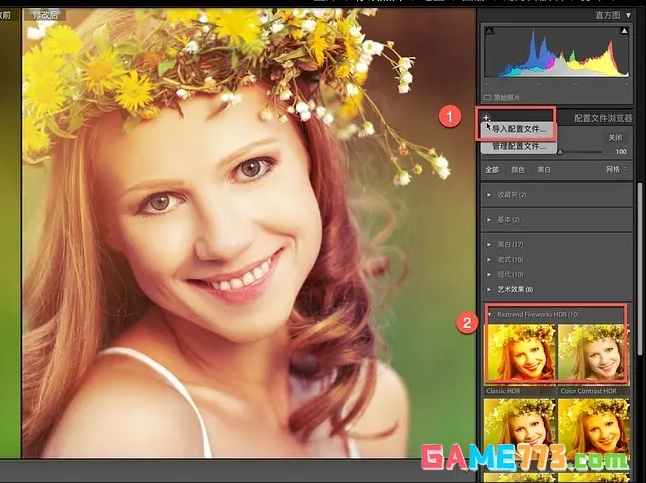This screenshot has height=483, width=646.
Task: Click the 修改后 after-view label
Action: point(46,15)
